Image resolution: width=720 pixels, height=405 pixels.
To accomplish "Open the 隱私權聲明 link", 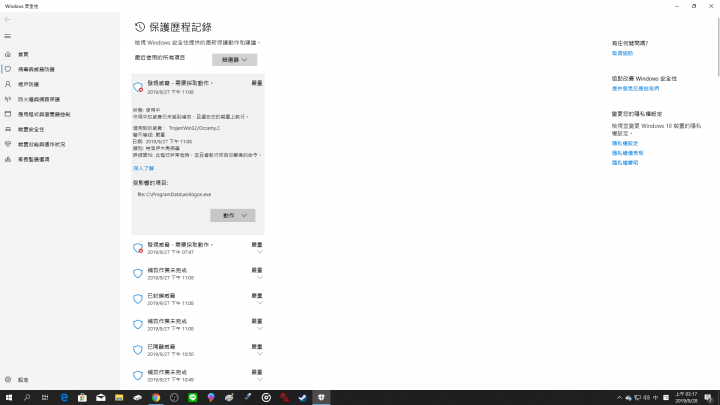I will coord(624,163).
